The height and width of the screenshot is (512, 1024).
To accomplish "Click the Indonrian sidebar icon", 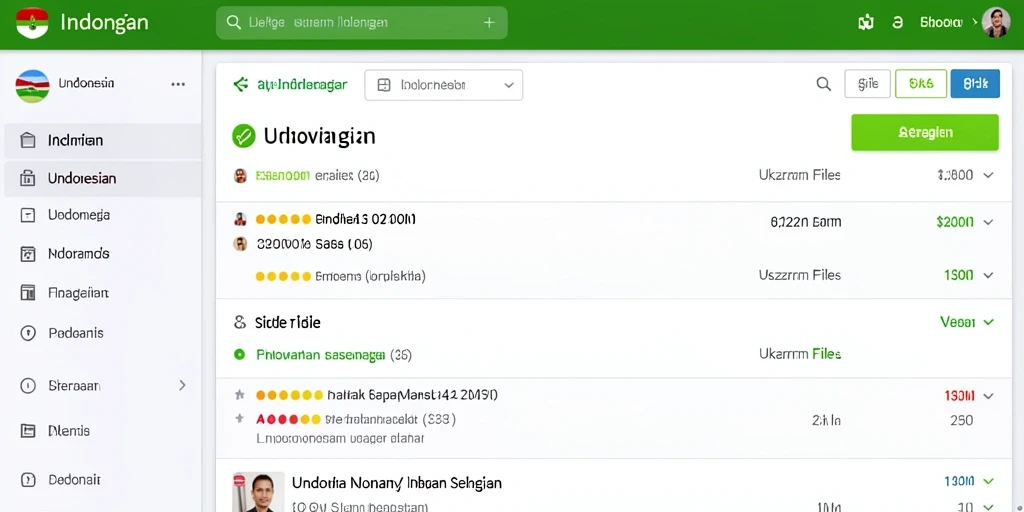I will click(27, 140).
